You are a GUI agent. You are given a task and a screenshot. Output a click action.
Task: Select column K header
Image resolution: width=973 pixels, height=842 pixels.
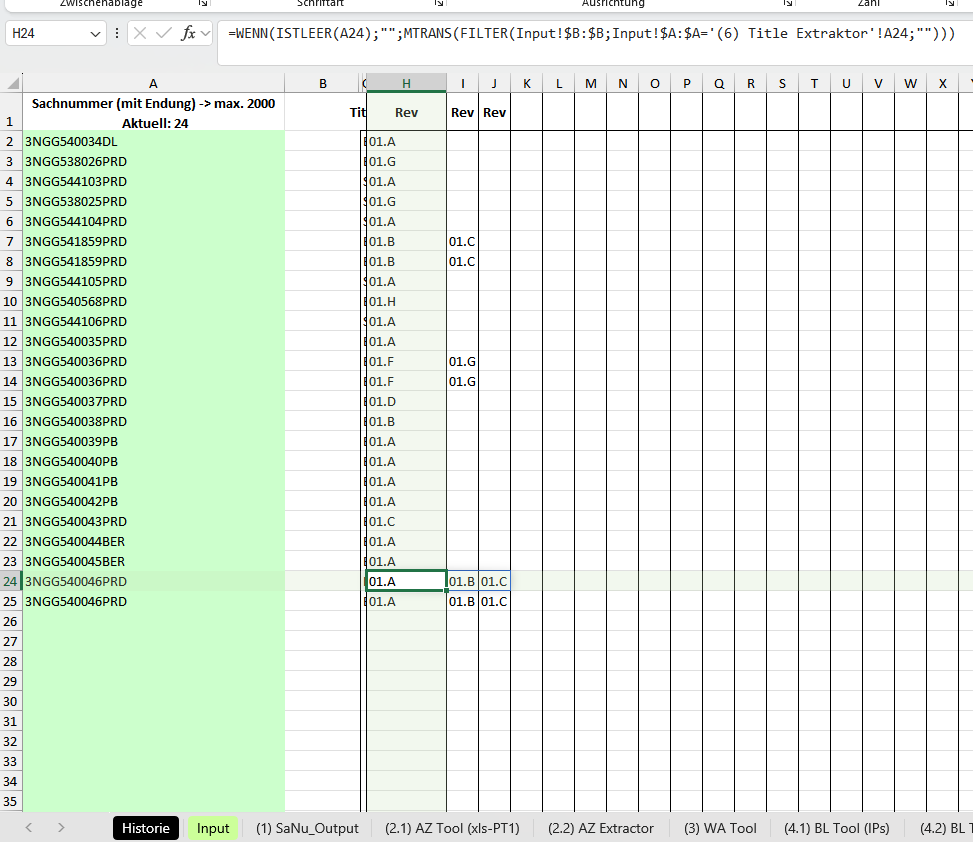527,84
